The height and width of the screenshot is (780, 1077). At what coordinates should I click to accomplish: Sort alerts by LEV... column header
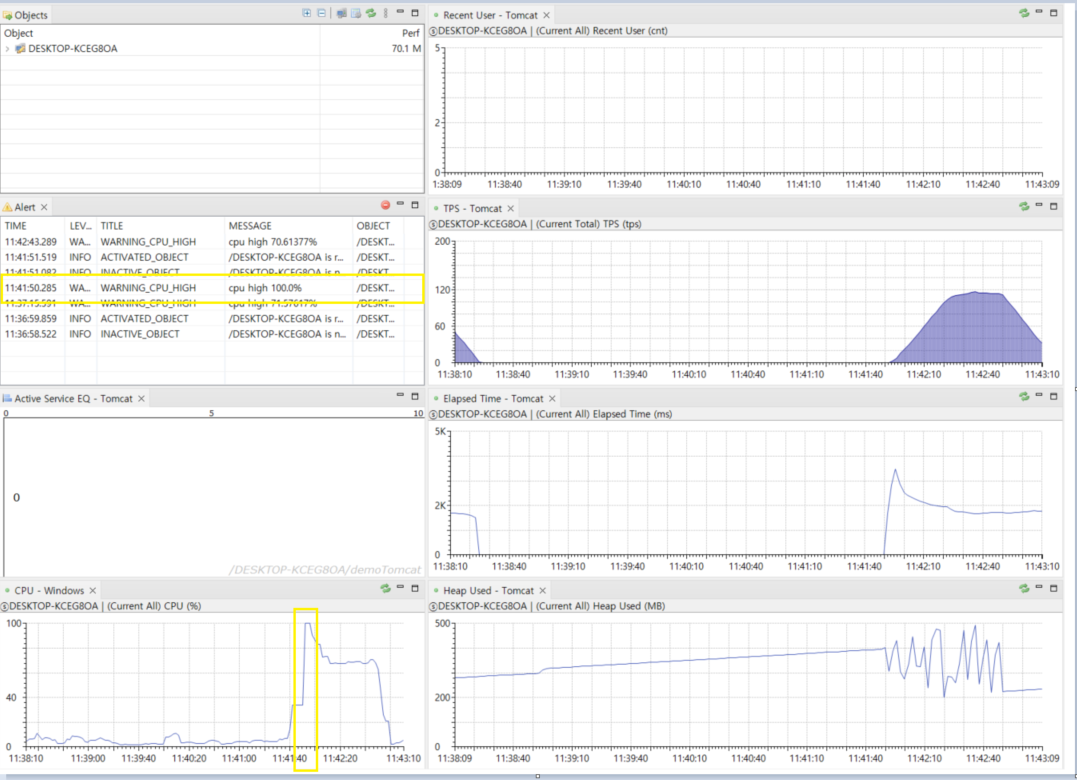tap(80, 226)
